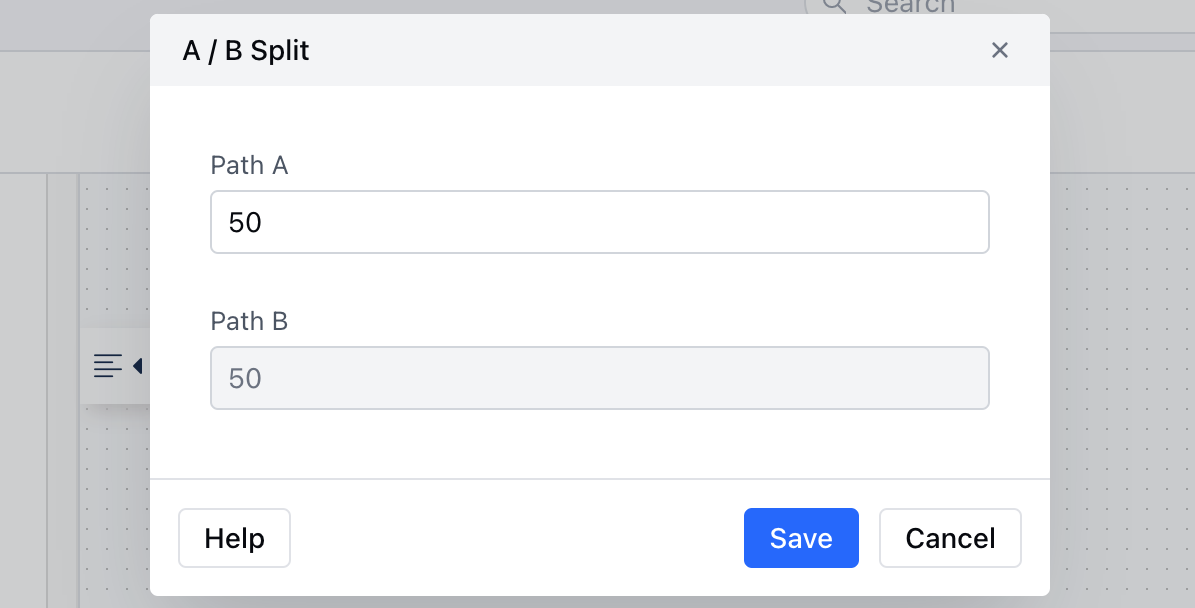1195x608 pixels.
Task: Collapse the side panel with the triangle arrow
Action: click(138, 366)
